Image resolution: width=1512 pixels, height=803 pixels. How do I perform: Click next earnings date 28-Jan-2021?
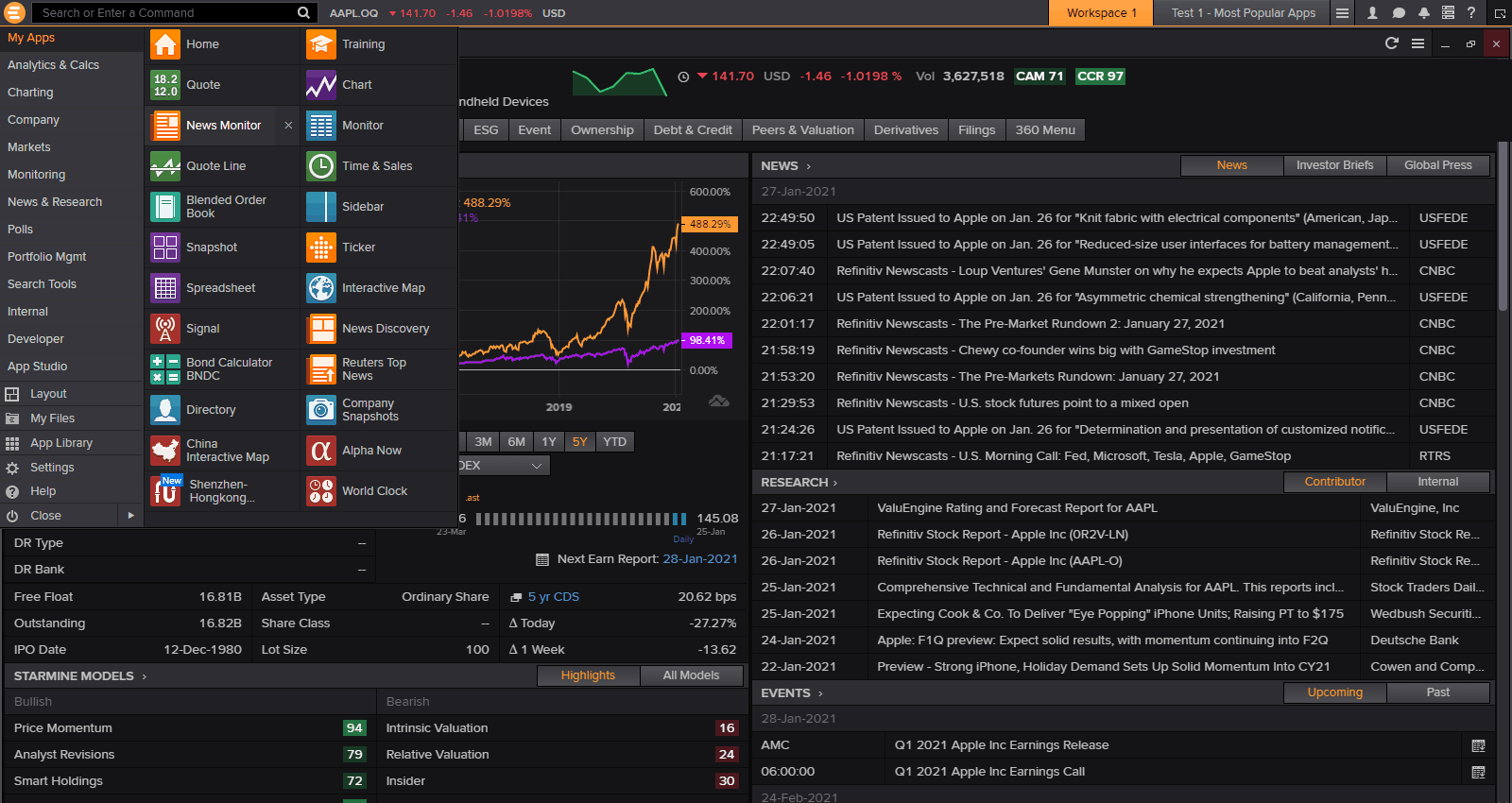point(700,559)
